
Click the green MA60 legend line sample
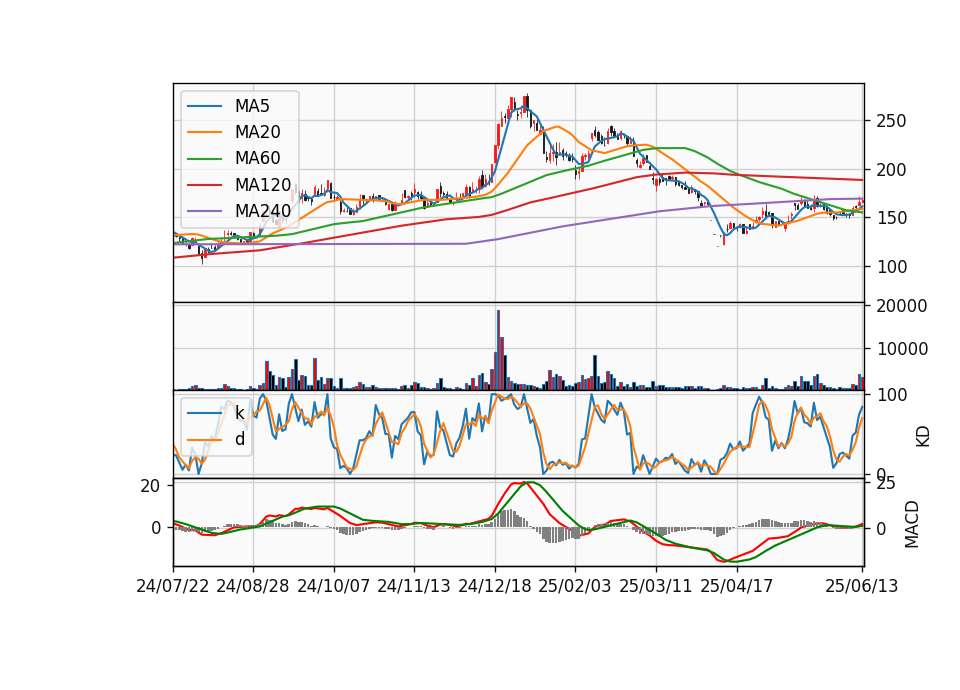(x=204, y=159)
